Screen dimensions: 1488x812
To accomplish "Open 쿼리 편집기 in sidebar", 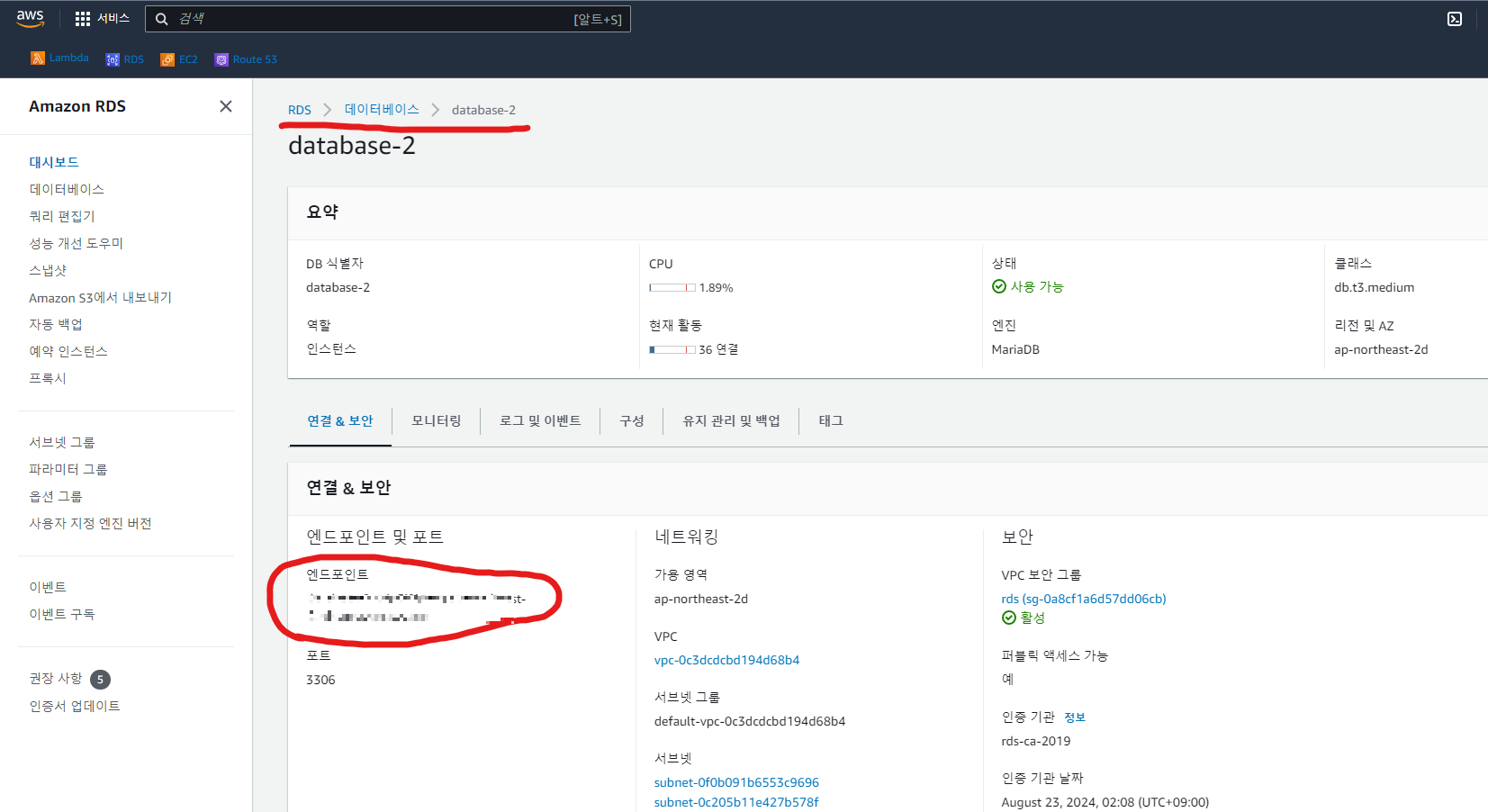I will tap(62, 216).
